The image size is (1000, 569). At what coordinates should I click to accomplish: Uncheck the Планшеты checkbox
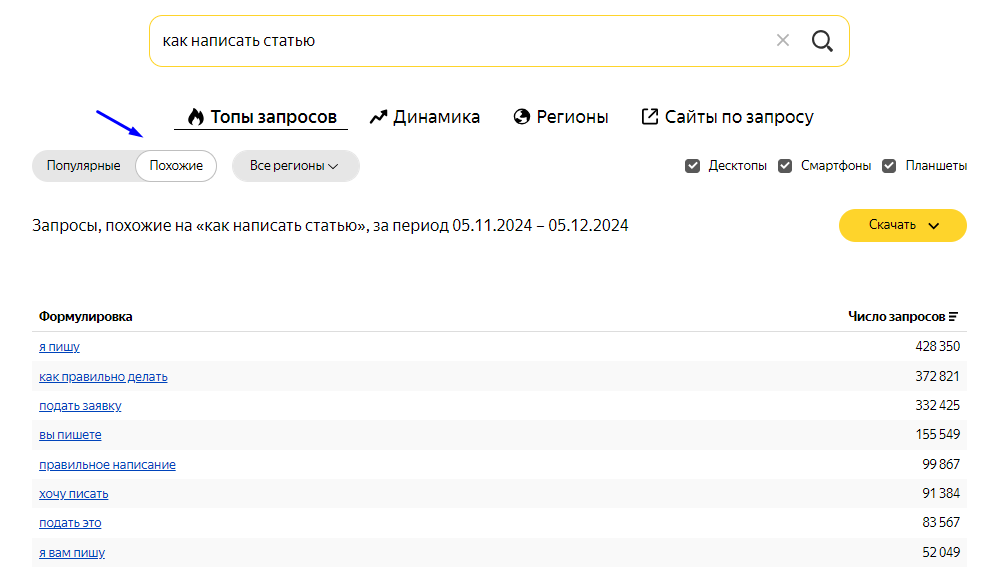(888, 166)
